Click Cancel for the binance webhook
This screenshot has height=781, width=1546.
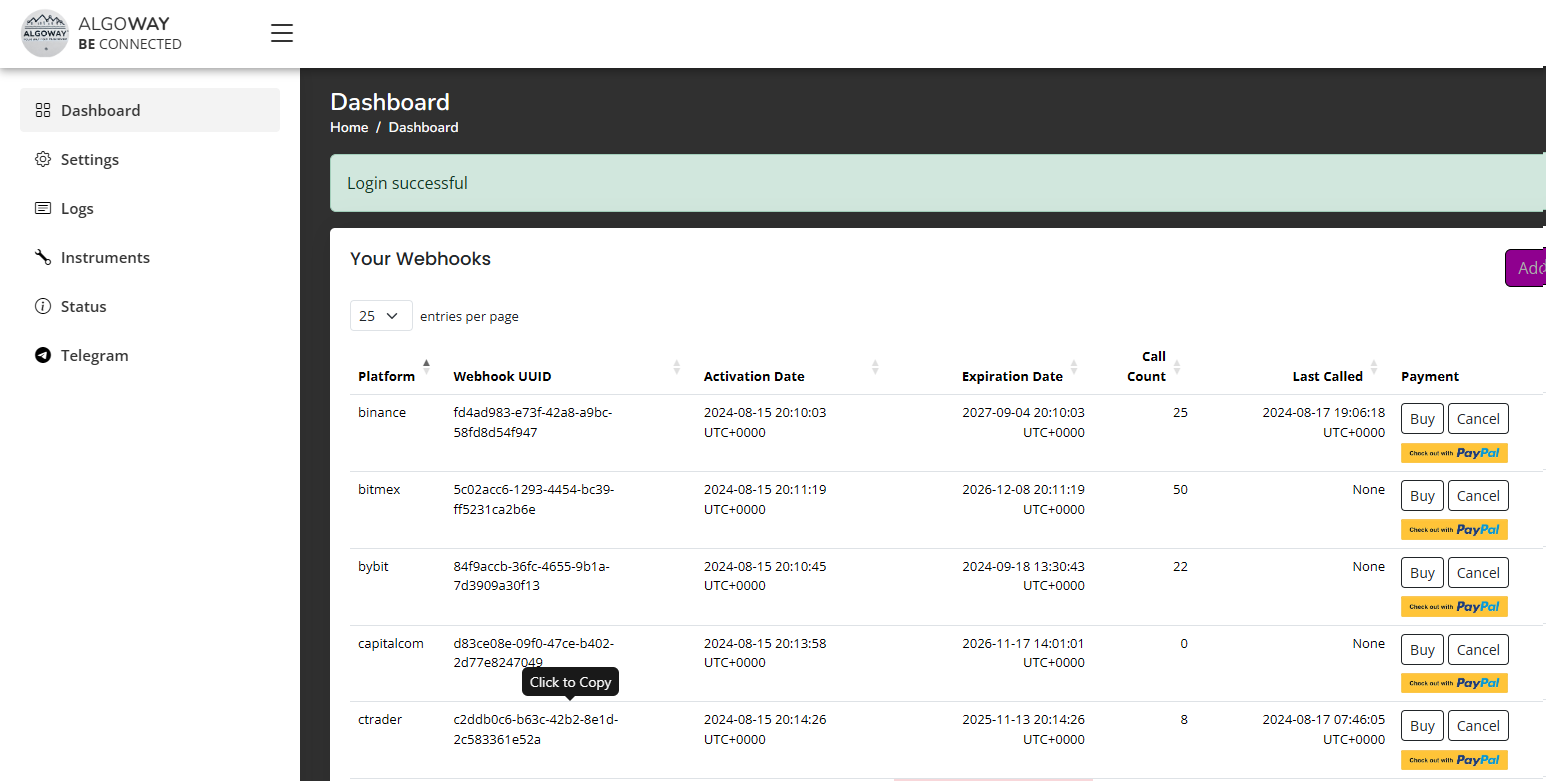point(1478,419)
